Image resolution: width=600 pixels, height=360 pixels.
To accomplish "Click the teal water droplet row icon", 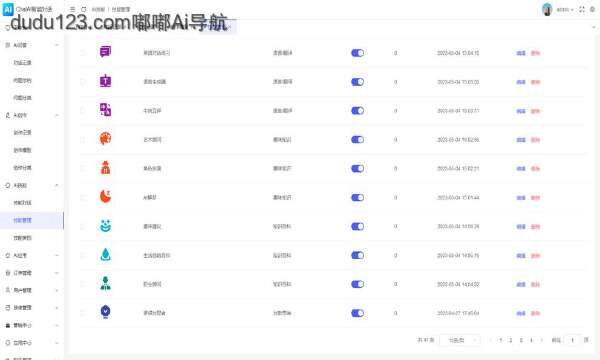I will pos(105,254).
